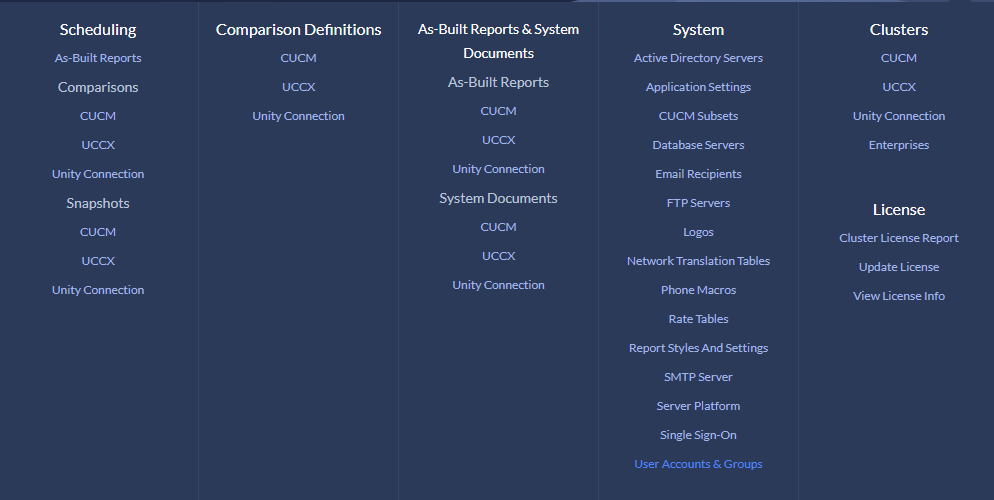This screenshot has width=994, height=500.
Task: Click the As-Built Reports & System Documents heading
Action: coord(498,41)
